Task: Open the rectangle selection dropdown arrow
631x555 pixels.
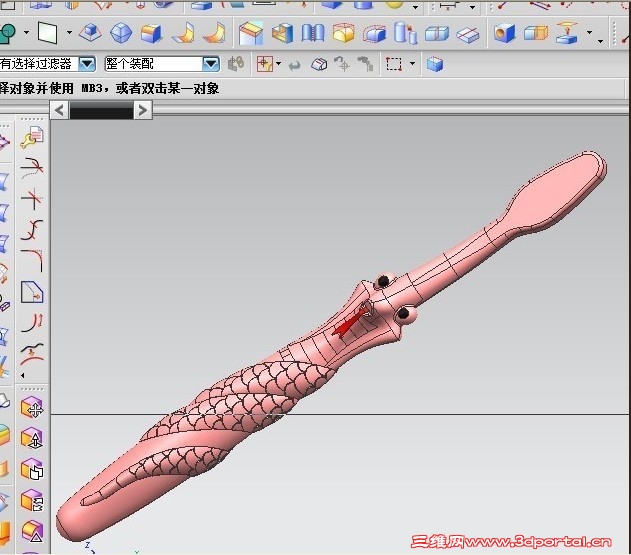Action: click(412, 64)
